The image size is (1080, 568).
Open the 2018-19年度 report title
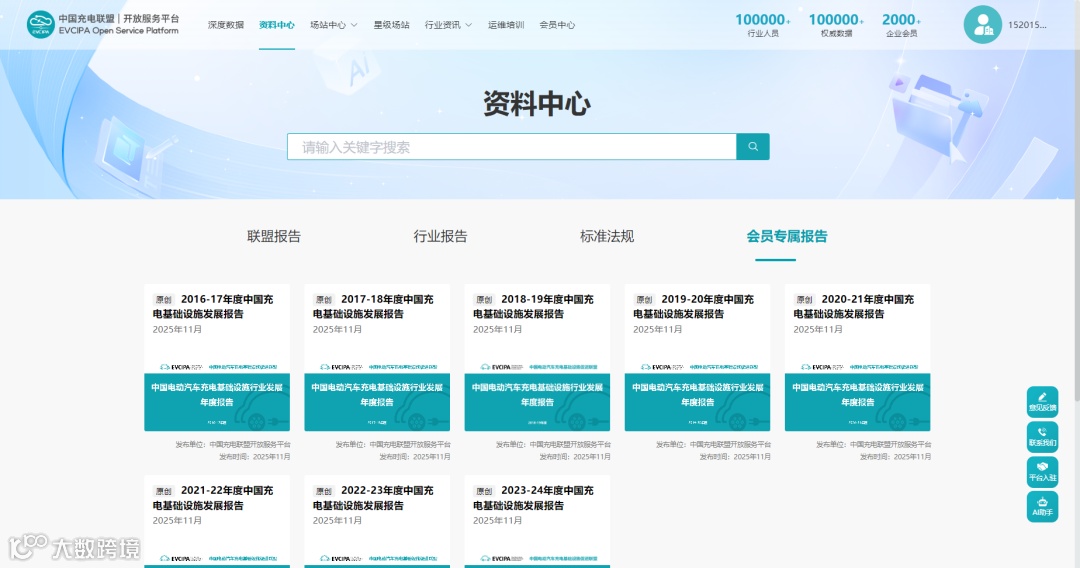pyautogui.click(x=533, y=306)
